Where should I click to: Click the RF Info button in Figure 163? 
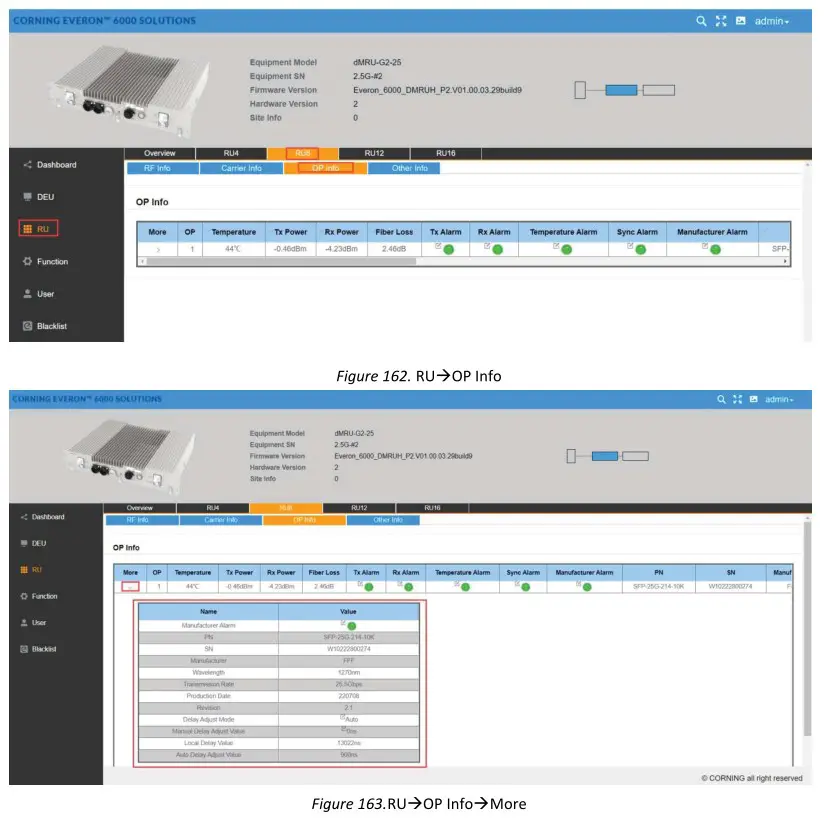[137, 520]
